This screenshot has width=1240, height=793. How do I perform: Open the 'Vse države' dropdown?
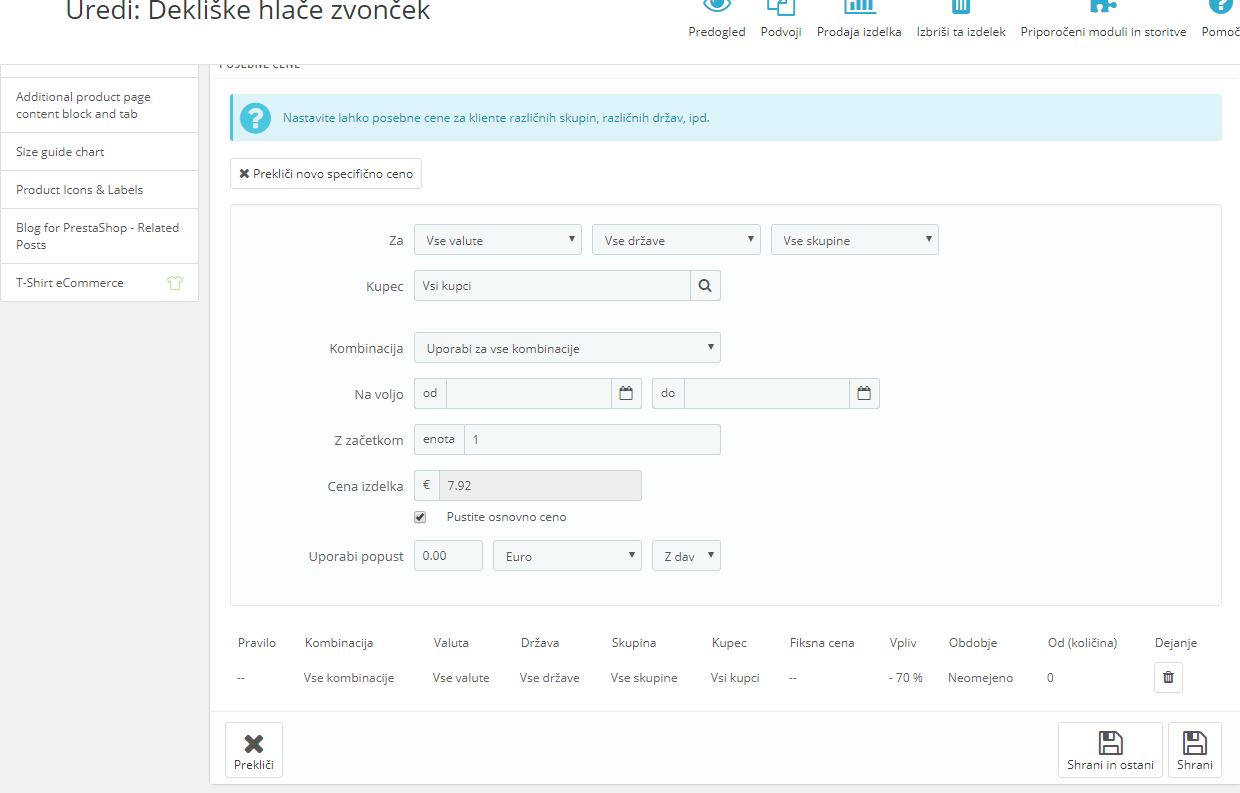(676, 240)
